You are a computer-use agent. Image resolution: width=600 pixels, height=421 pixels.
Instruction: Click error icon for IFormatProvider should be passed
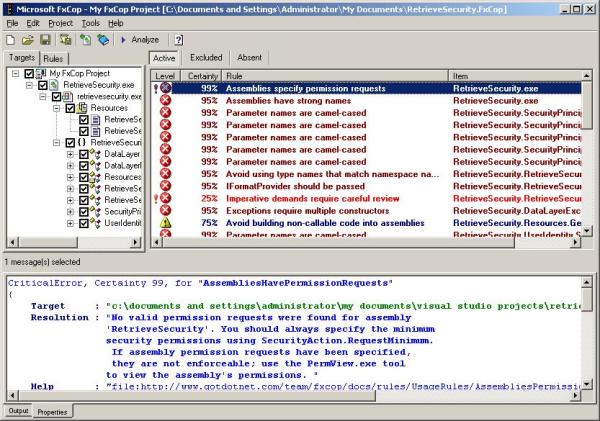[x=165, y=186]
